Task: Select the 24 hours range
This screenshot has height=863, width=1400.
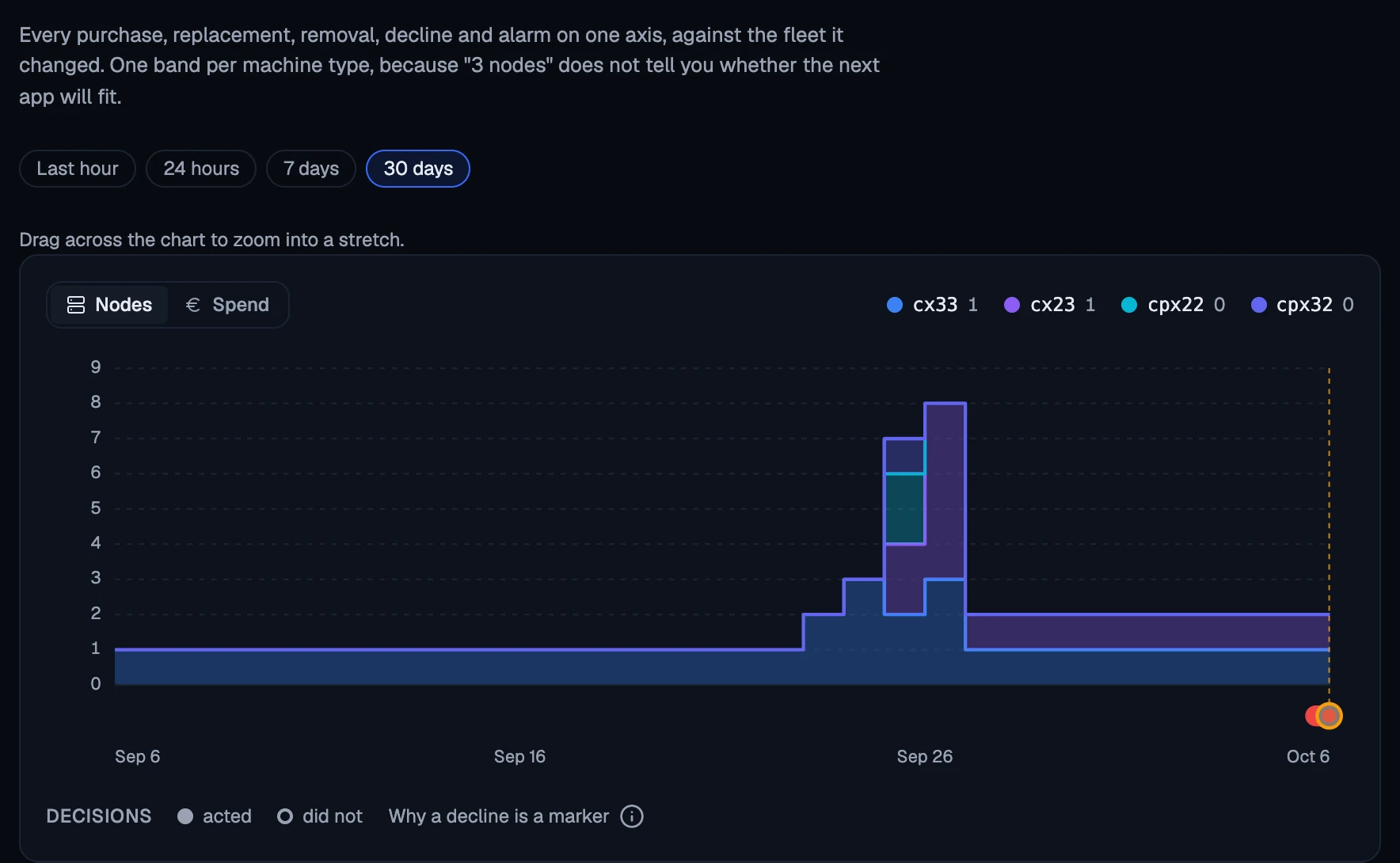Action: coord(201,169)
